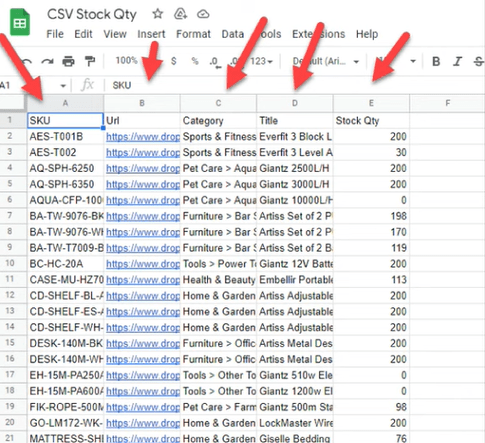Open the Edit menu
485x443 pixels.
point(83,34)
